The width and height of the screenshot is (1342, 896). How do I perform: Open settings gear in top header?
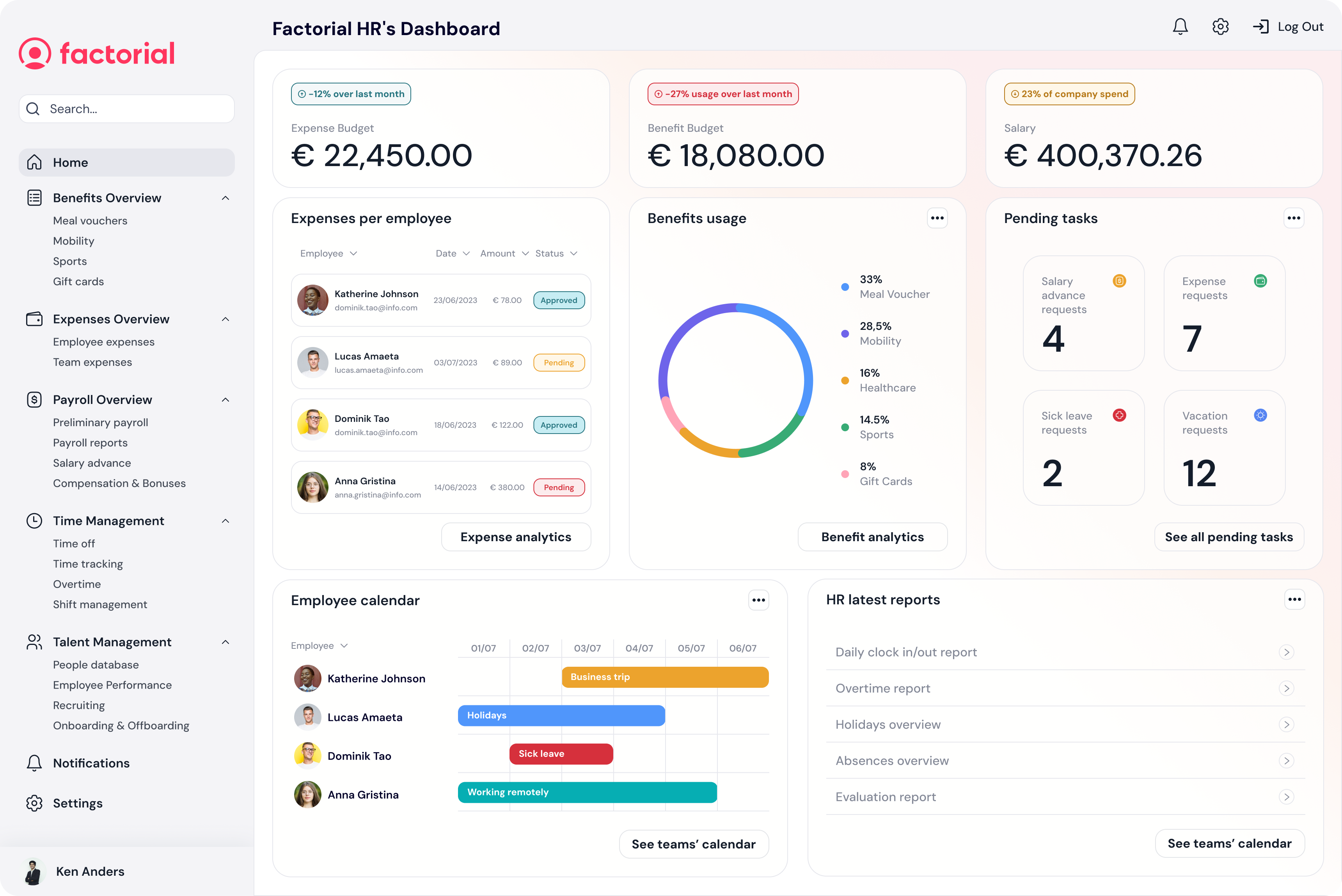point(1220,27)
